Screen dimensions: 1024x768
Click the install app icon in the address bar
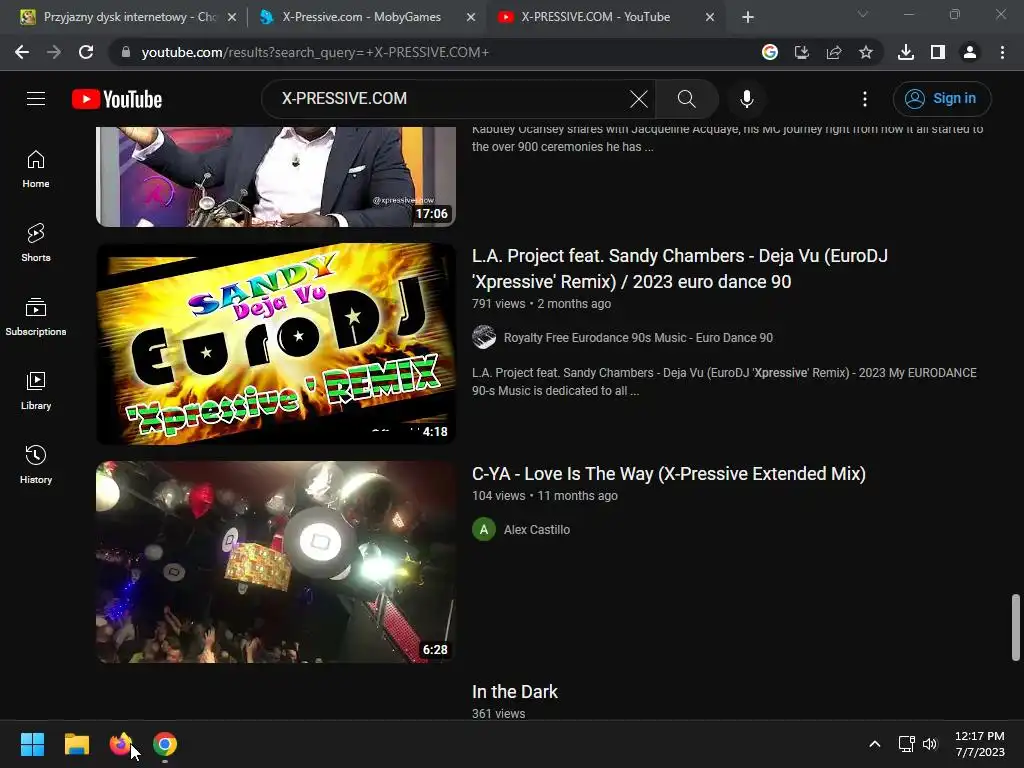click(802, 52)
